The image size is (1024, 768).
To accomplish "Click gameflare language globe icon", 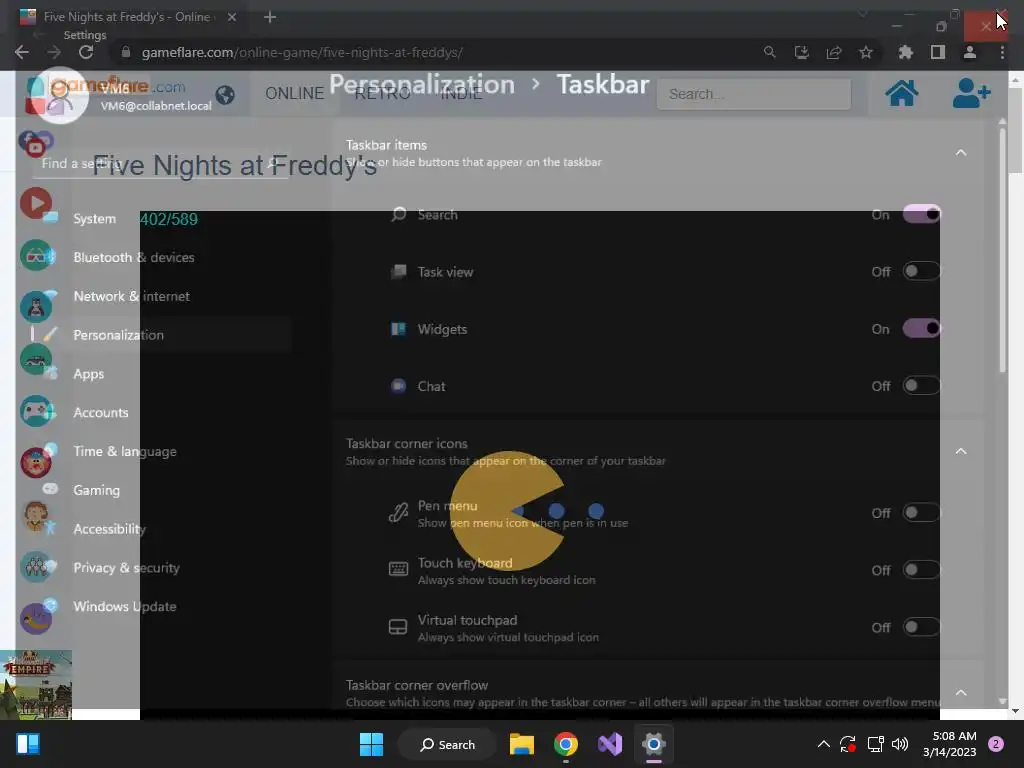I will point(225,95).
